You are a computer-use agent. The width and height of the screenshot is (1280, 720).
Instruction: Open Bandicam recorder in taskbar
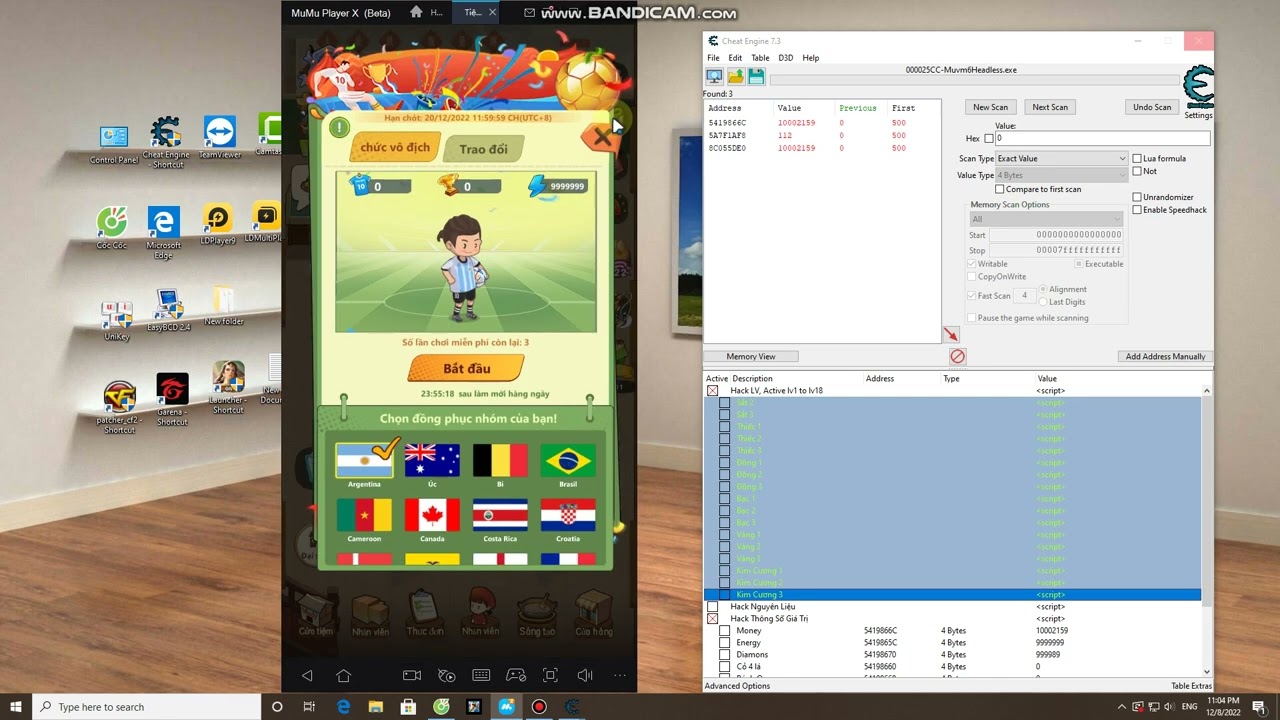coord(539,707)
